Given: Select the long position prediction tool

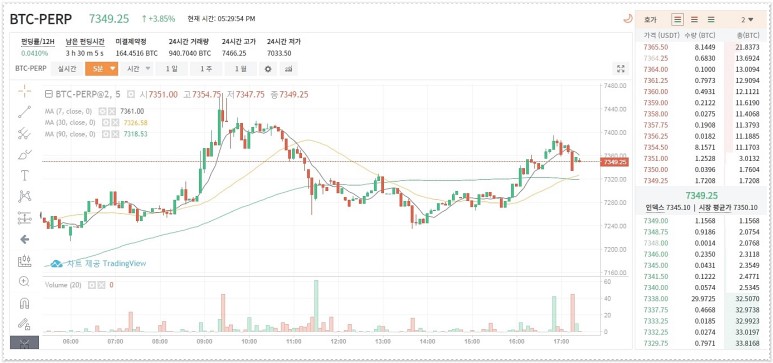Looking at the screenshot, I should pyautogui.click(x=24, y=218).
